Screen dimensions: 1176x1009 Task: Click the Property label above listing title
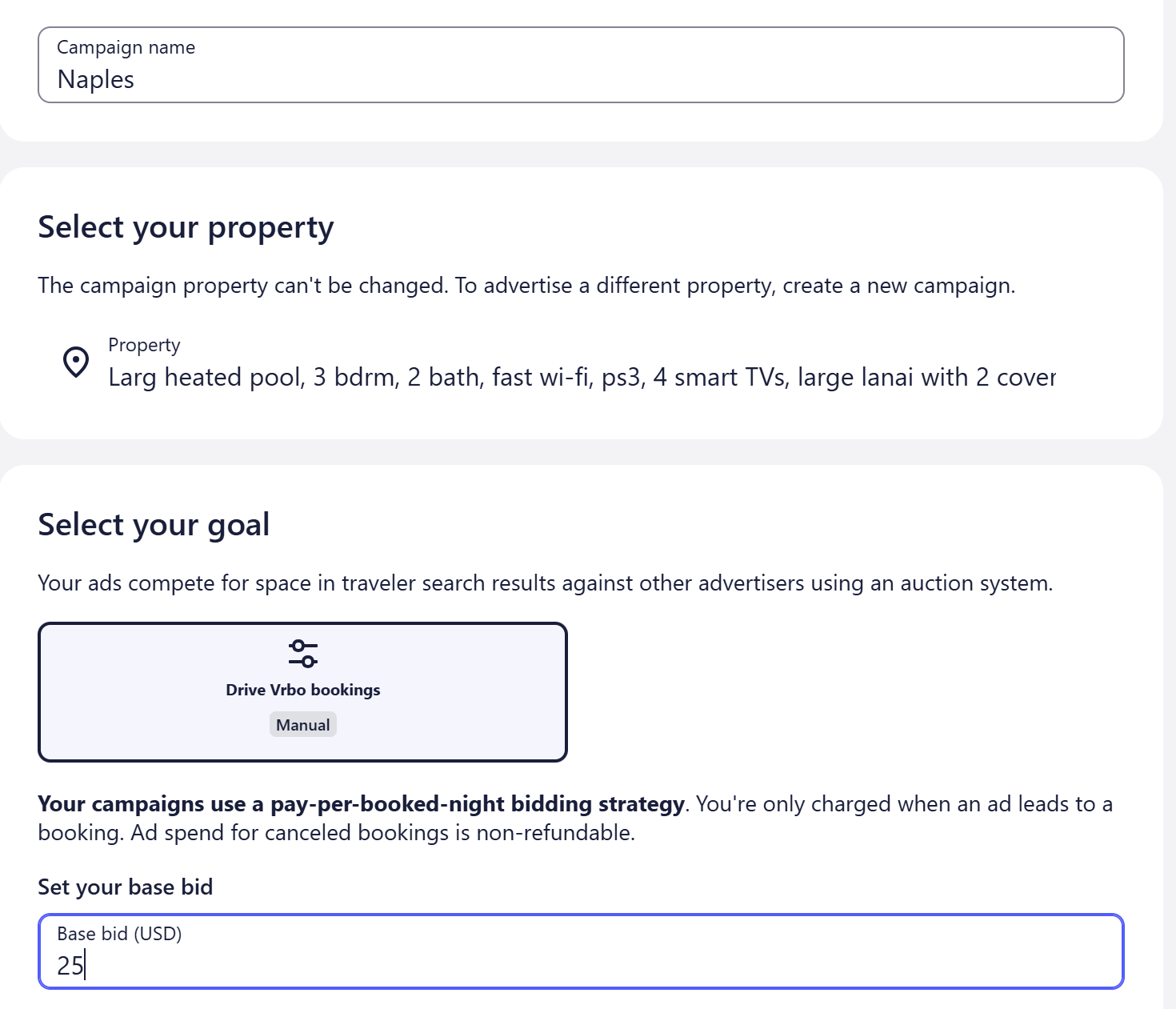tap(144, 345)
